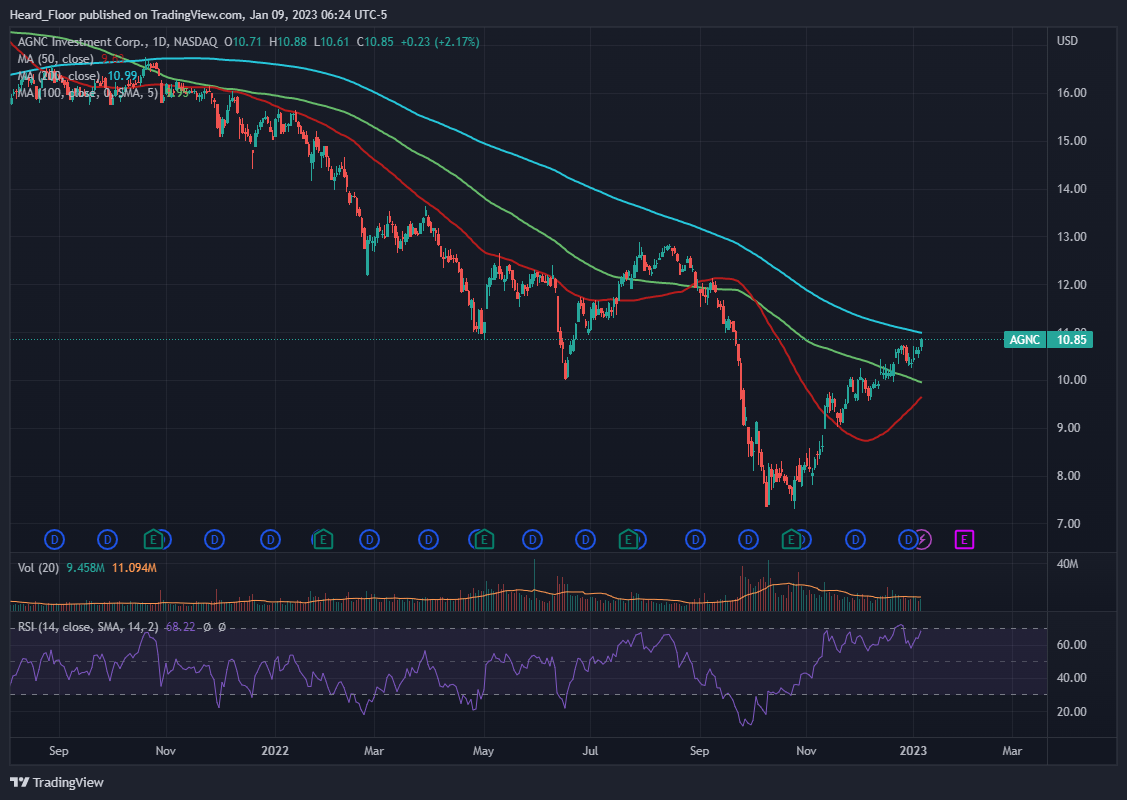This screenshot has height=800, width=1127.
Task: Select the MA (50, close) indicator legend
Action: point(56,59)
